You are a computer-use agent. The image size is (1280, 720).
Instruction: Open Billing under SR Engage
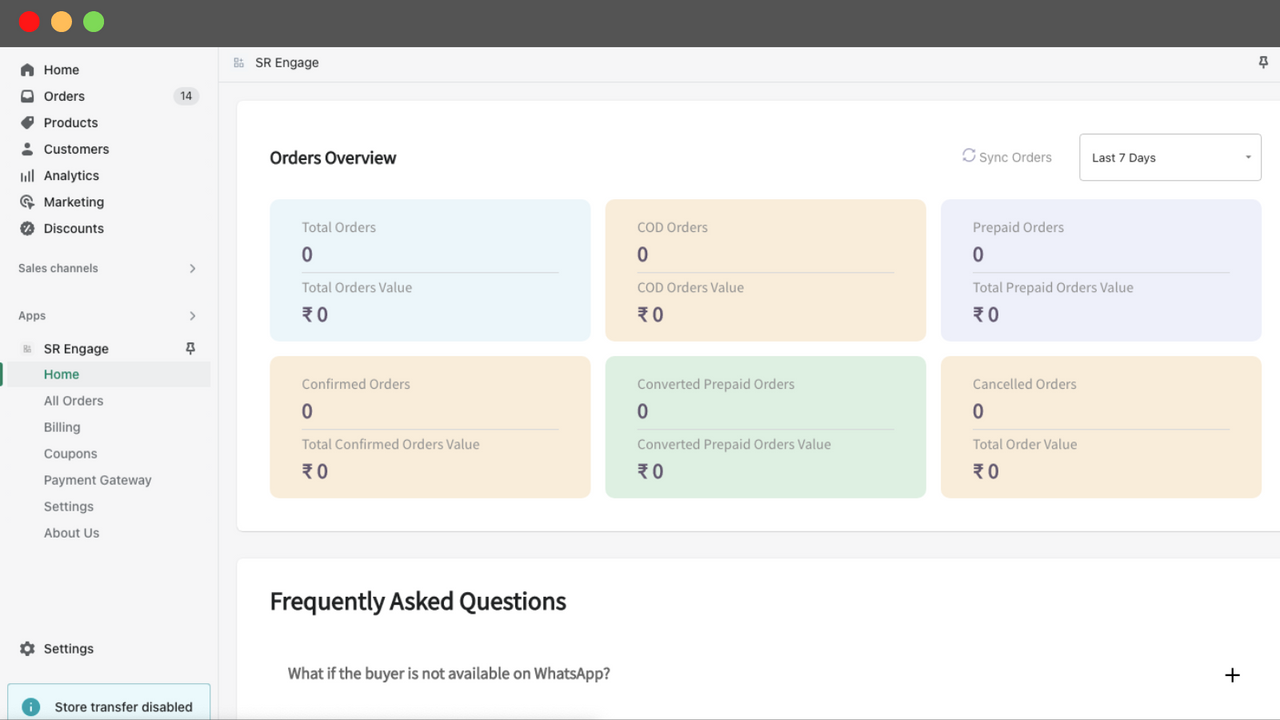62,427
